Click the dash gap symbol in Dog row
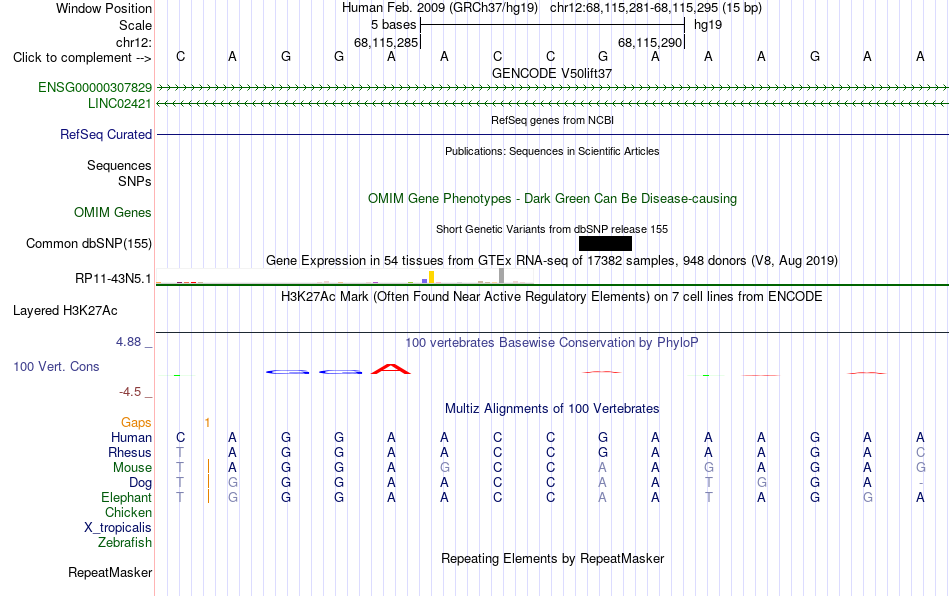This screenshot has width=950, height=596. [920, 483]
